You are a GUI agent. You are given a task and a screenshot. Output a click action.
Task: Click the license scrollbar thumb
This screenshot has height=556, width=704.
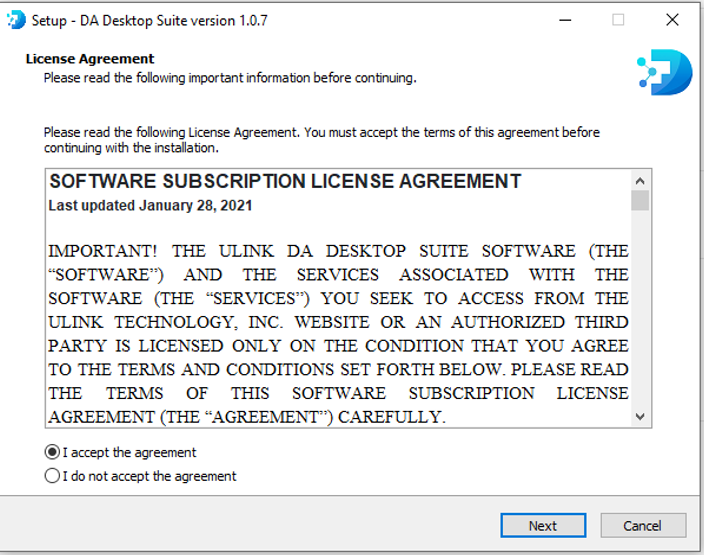point(640,200)
